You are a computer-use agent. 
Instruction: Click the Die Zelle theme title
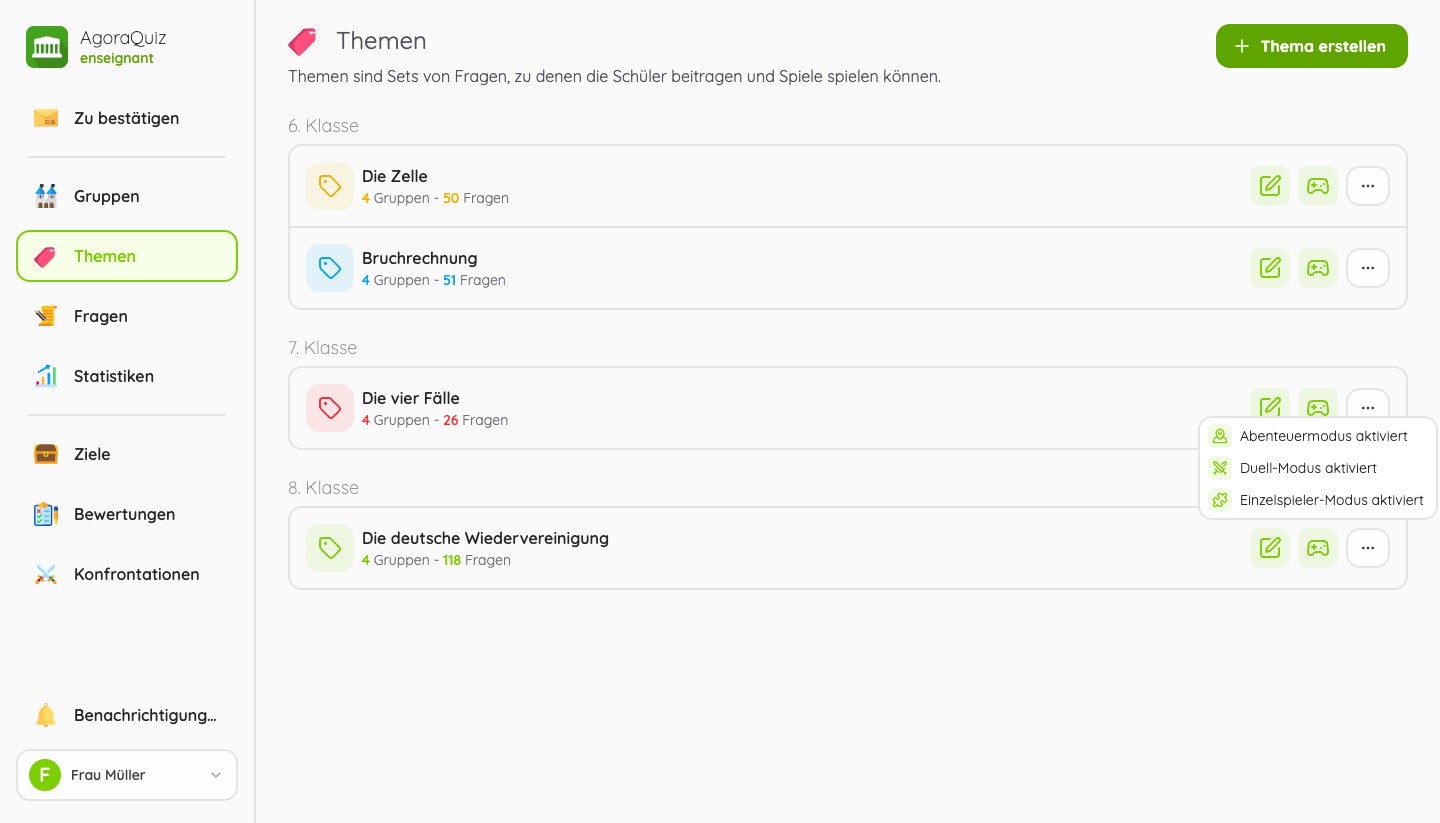click(x=395, y=176)
